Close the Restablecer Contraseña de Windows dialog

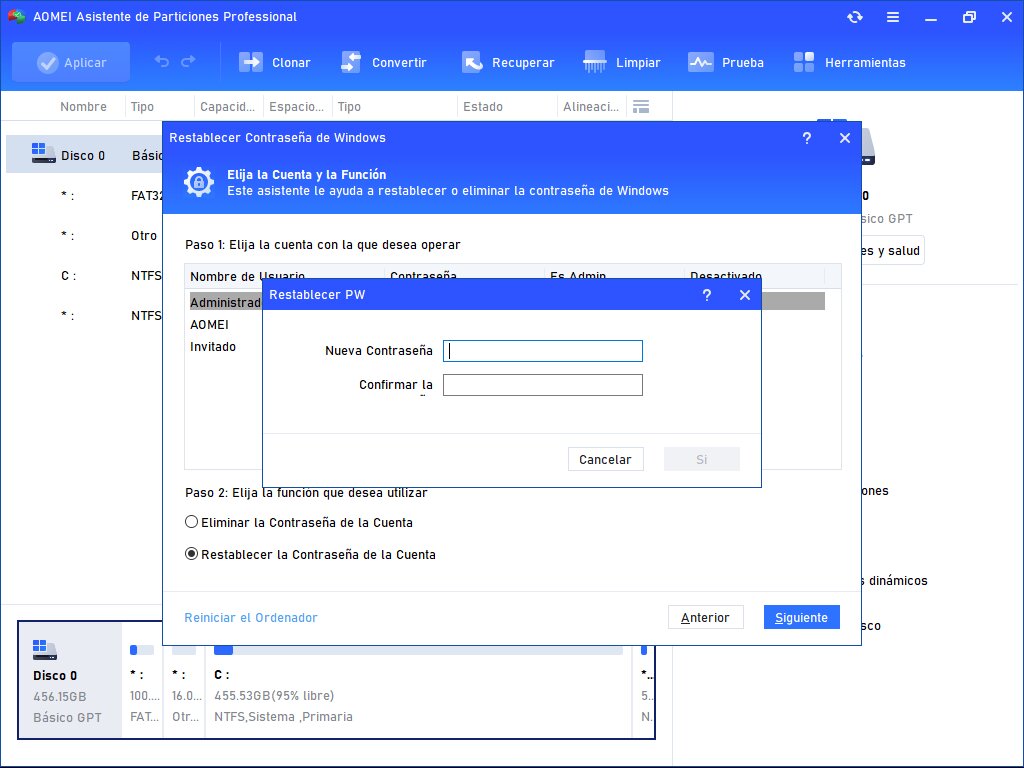pyautogui.click(x=845, y=138)
